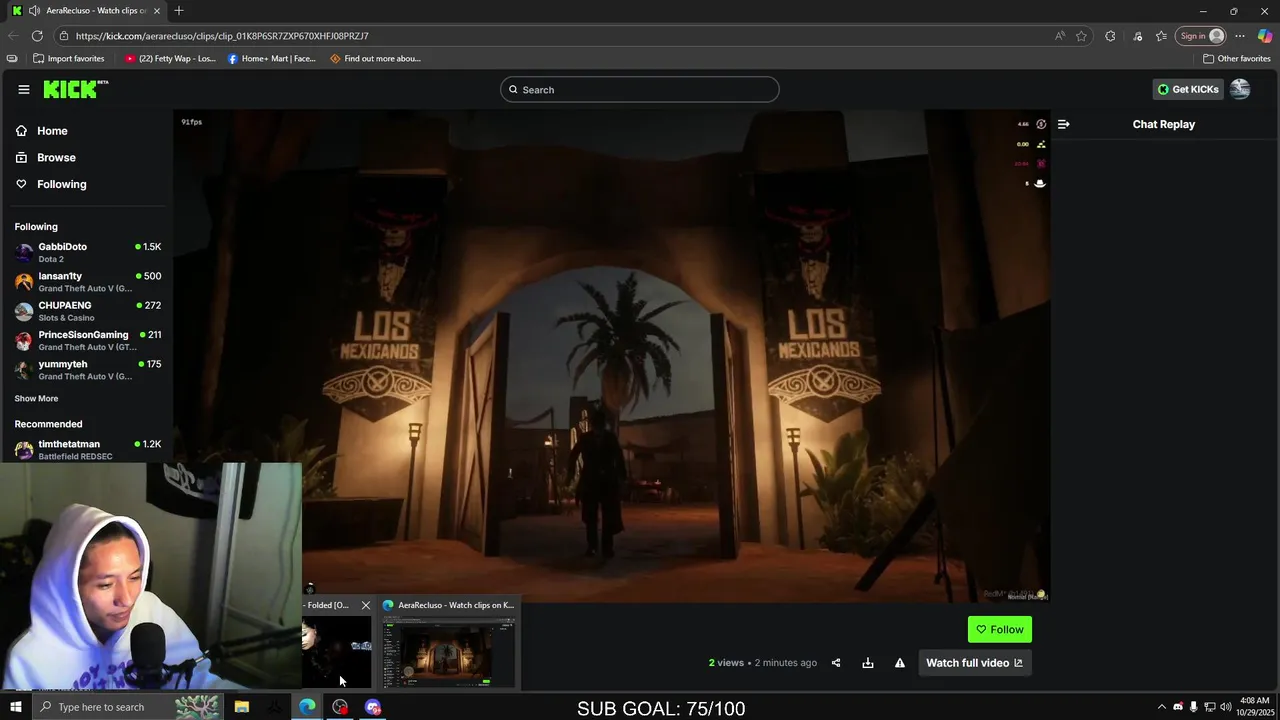Close the AeraRecluso browser tab
The width and height of the screenshot is (1280, 720).
tap(156, 11)
